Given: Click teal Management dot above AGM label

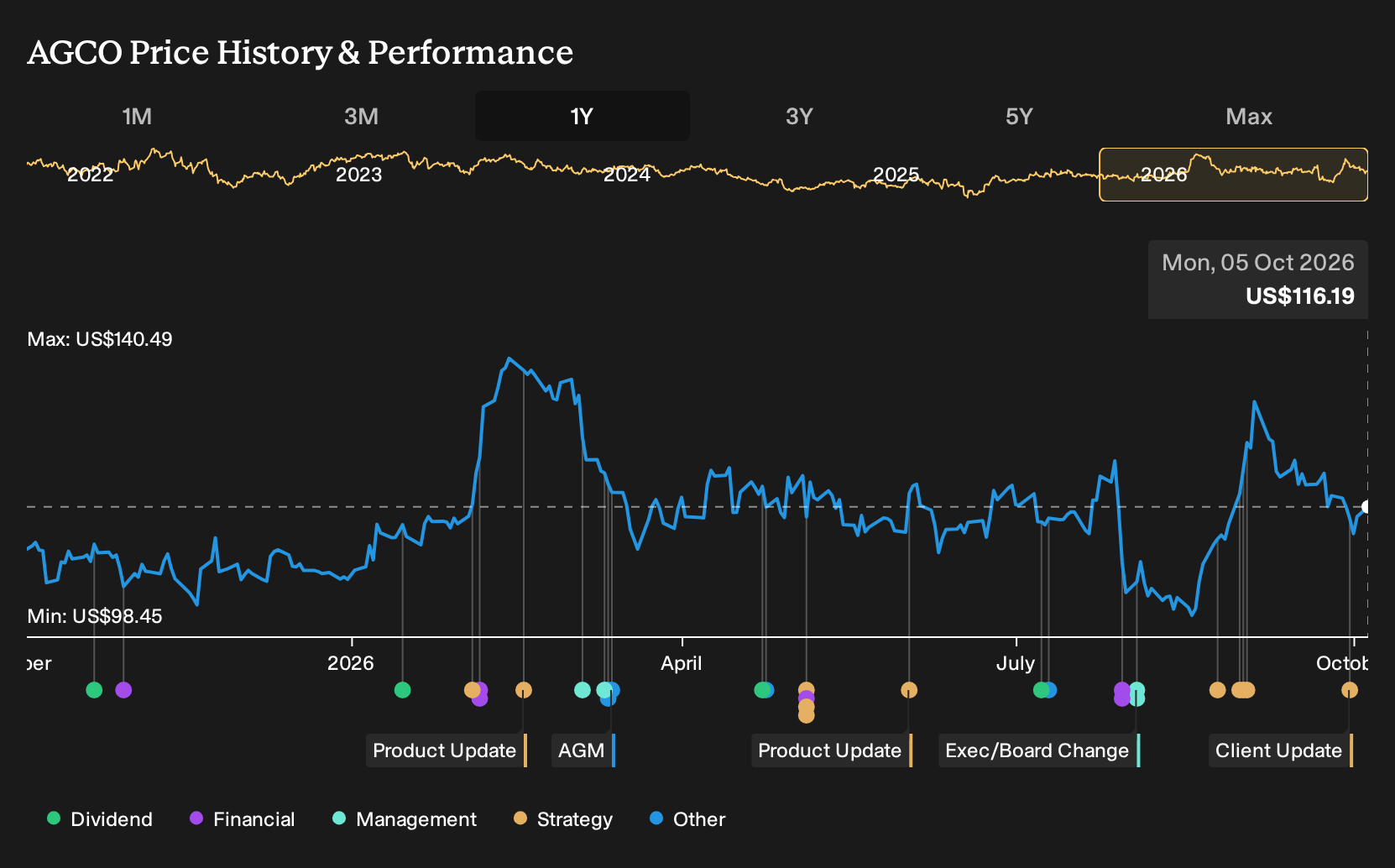Looking at the screenshot, I should [583, 690].
